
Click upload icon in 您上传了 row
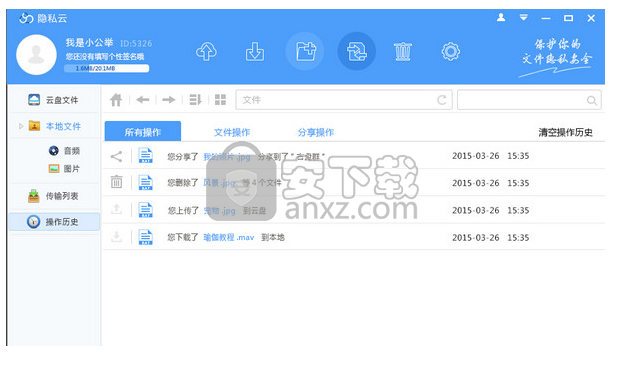116,209
